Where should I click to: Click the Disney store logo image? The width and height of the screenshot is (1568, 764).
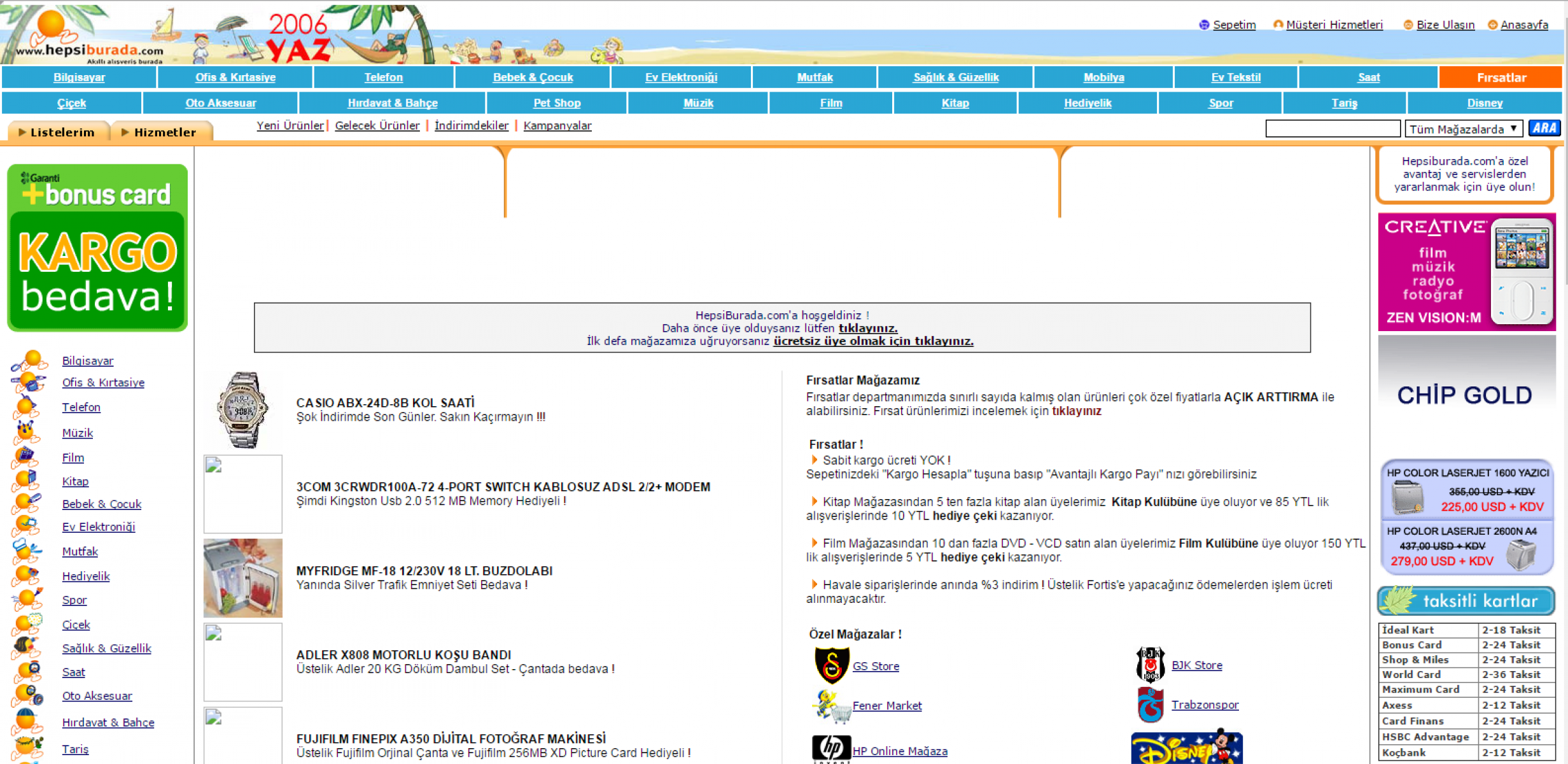pyautogui.click(x=1186, y=748)
